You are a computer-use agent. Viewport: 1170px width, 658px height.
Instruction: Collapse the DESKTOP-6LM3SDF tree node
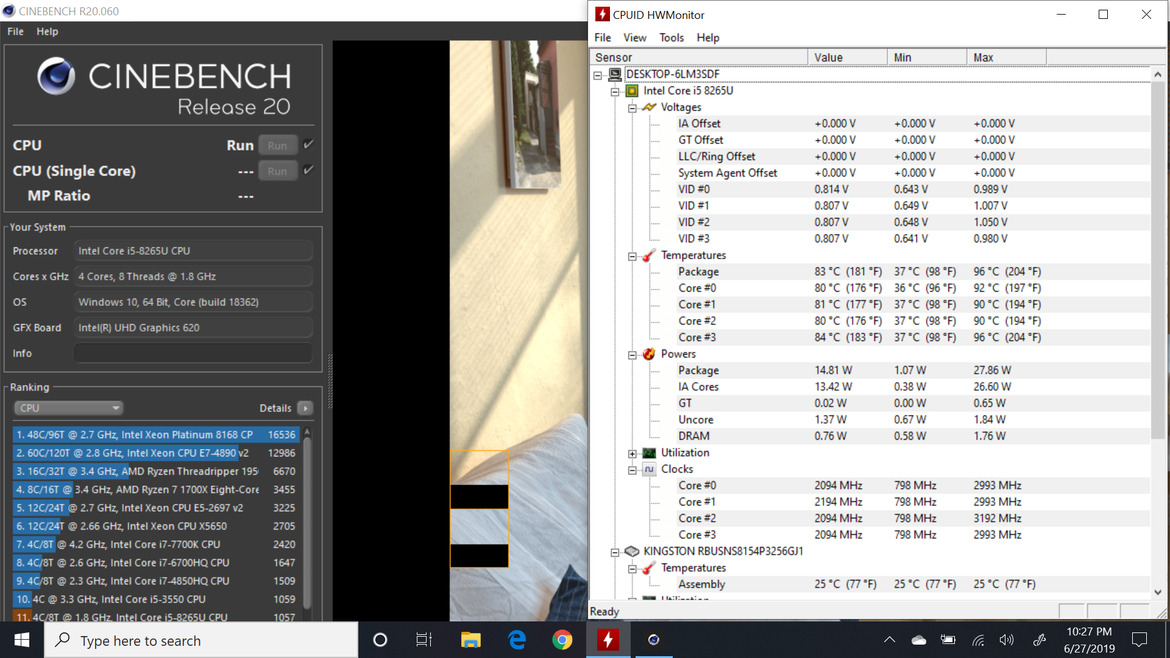point(598,75)
